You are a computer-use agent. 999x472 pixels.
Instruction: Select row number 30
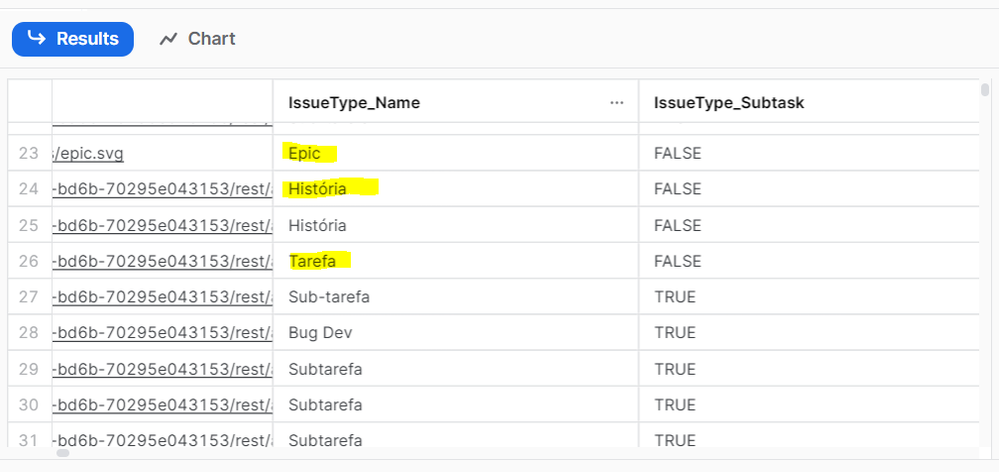29,404
